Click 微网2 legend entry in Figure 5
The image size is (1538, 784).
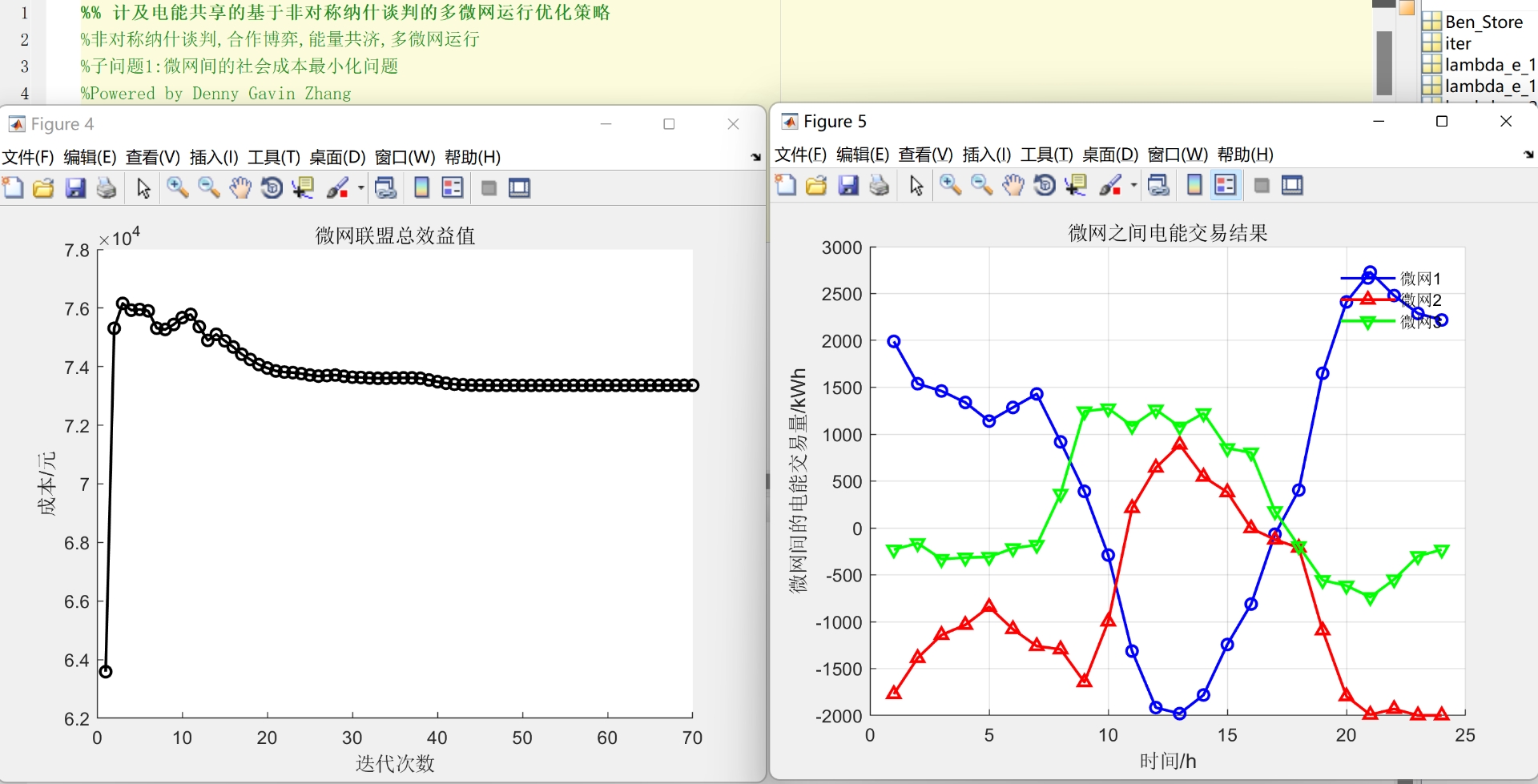point(1391,300)
